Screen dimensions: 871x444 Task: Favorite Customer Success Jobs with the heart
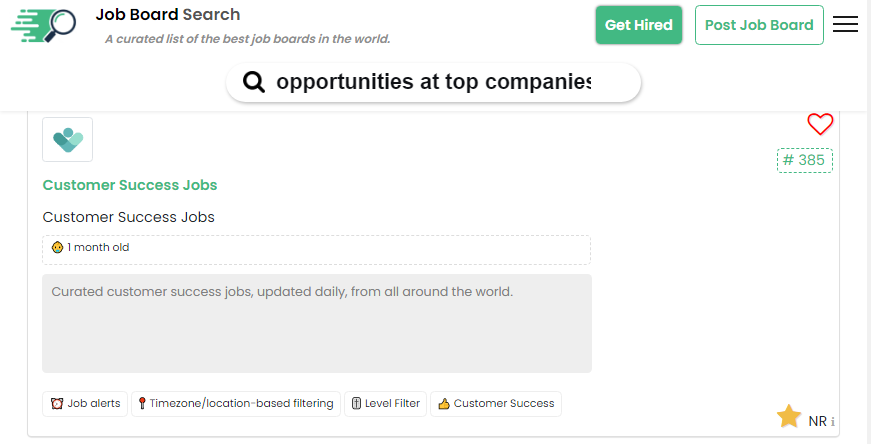click(x=820, y=124)
